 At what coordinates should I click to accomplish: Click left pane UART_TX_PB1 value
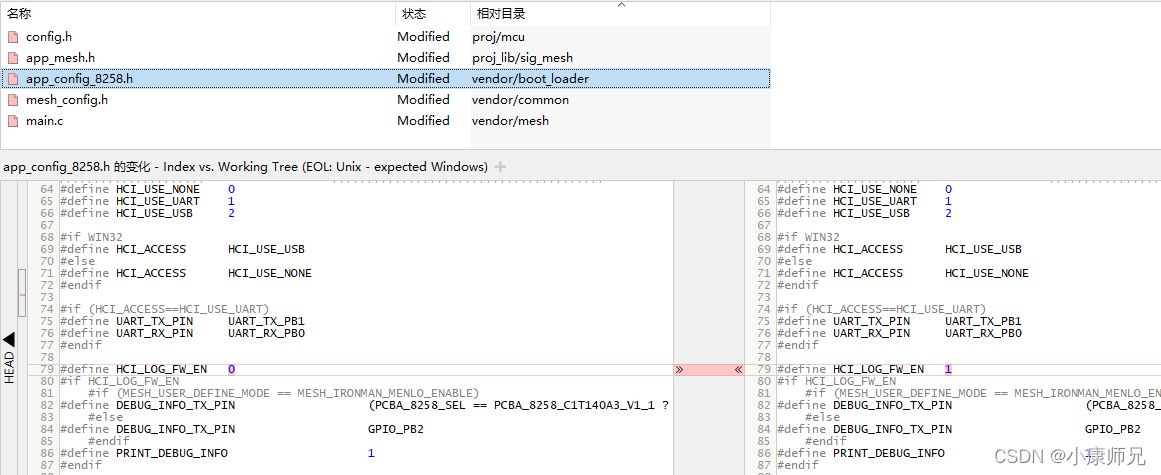tap(267, 321)
